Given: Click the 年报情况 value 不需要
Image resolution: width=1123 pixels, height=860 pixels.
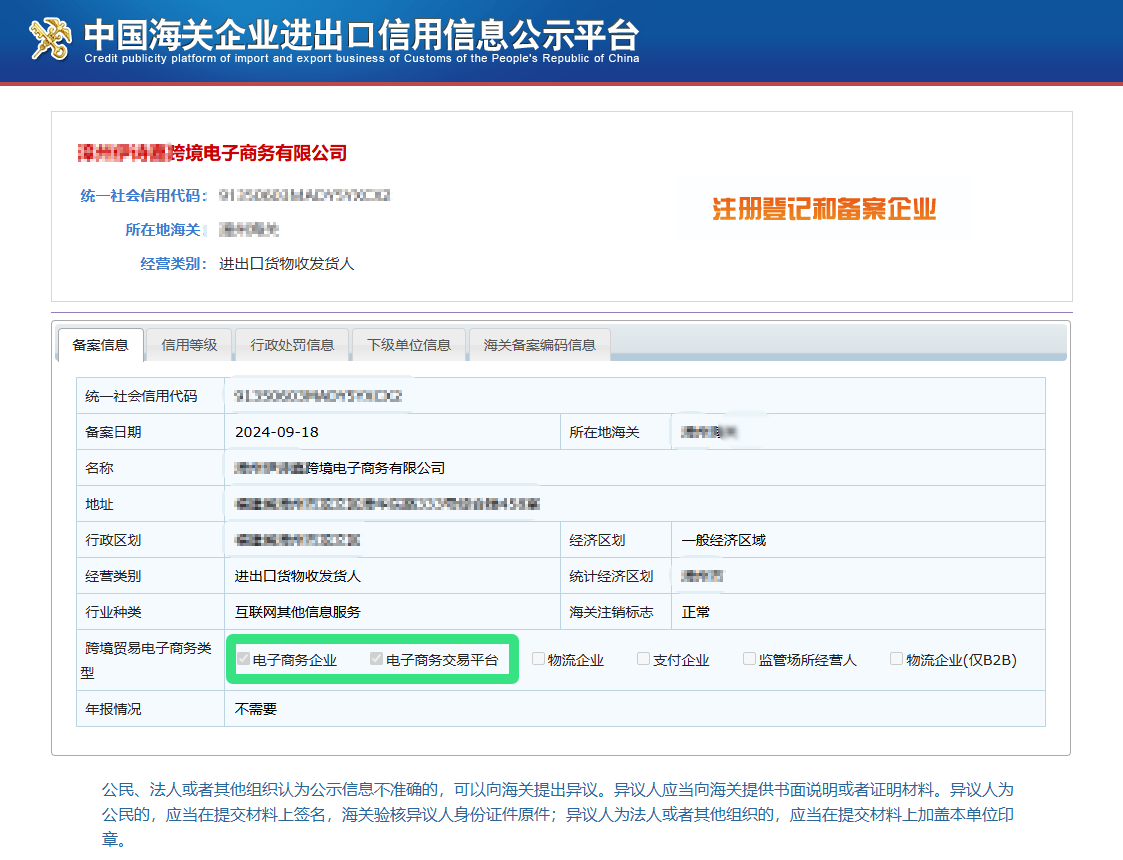Looking at the screenshot, I should (x=256, y=709).
